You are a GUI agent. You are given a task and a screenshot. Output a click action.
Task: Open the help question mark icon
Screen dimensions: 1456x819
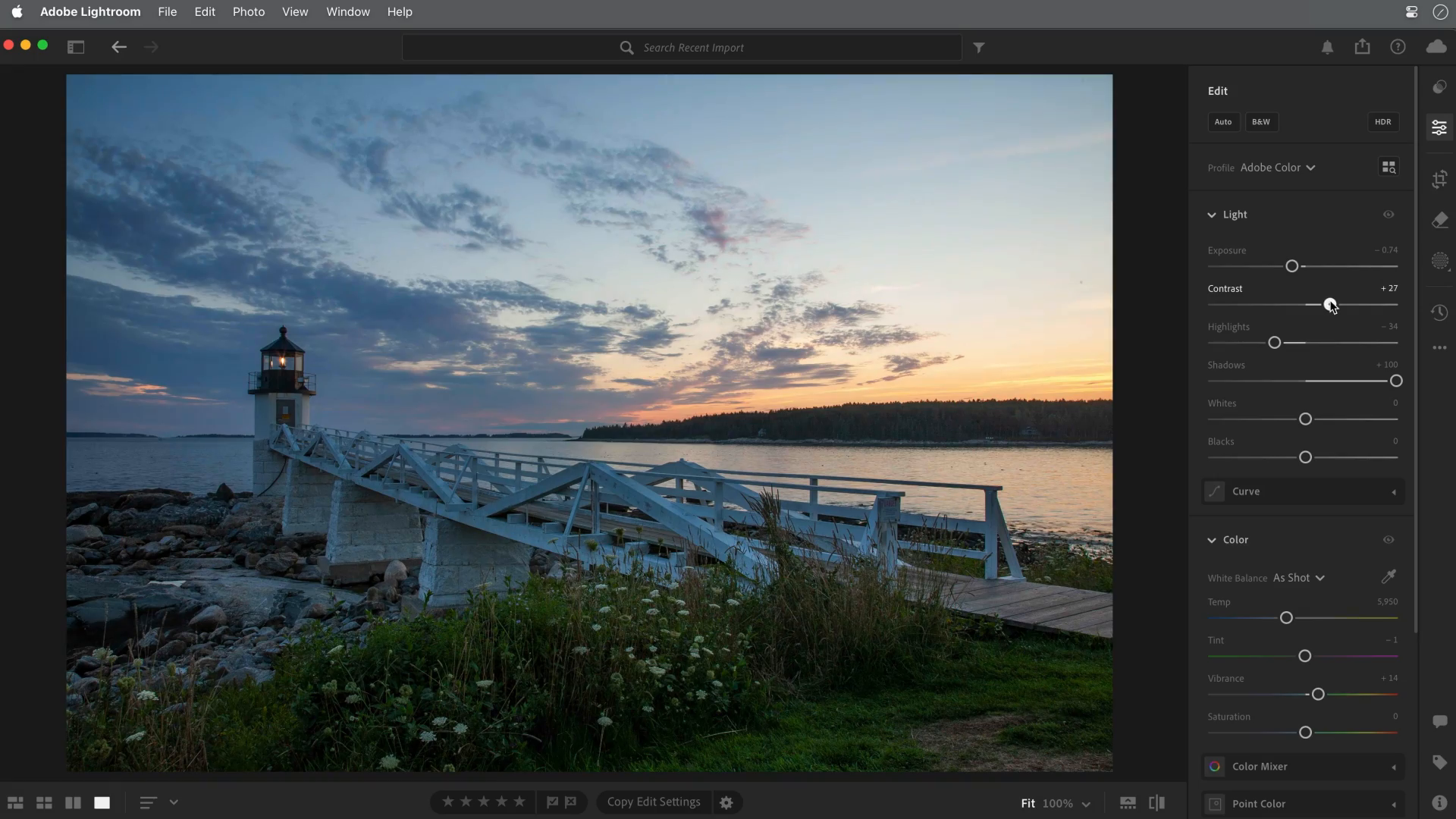1398,47
